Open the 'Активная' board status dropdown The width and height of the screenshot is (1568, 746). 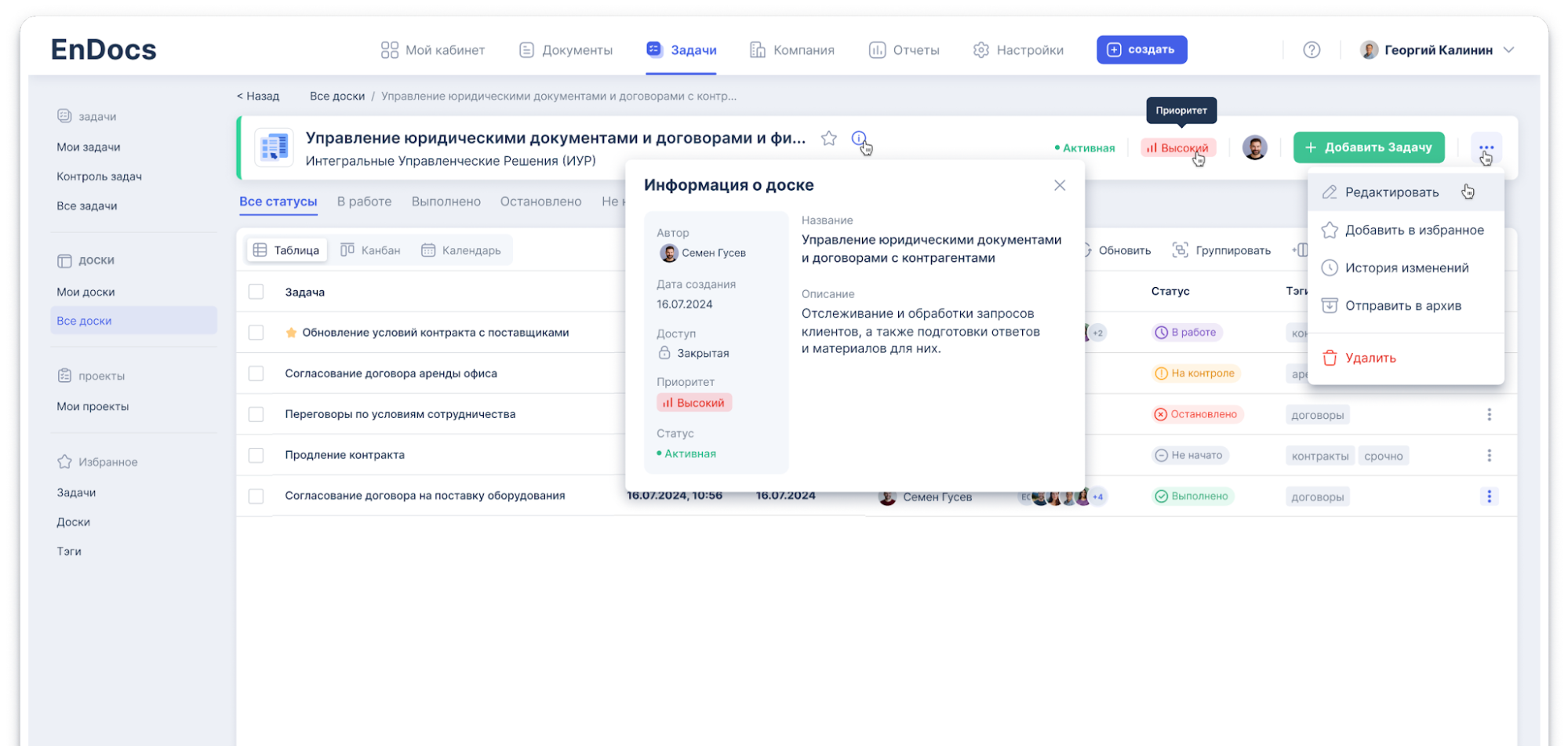(1085, 147)
